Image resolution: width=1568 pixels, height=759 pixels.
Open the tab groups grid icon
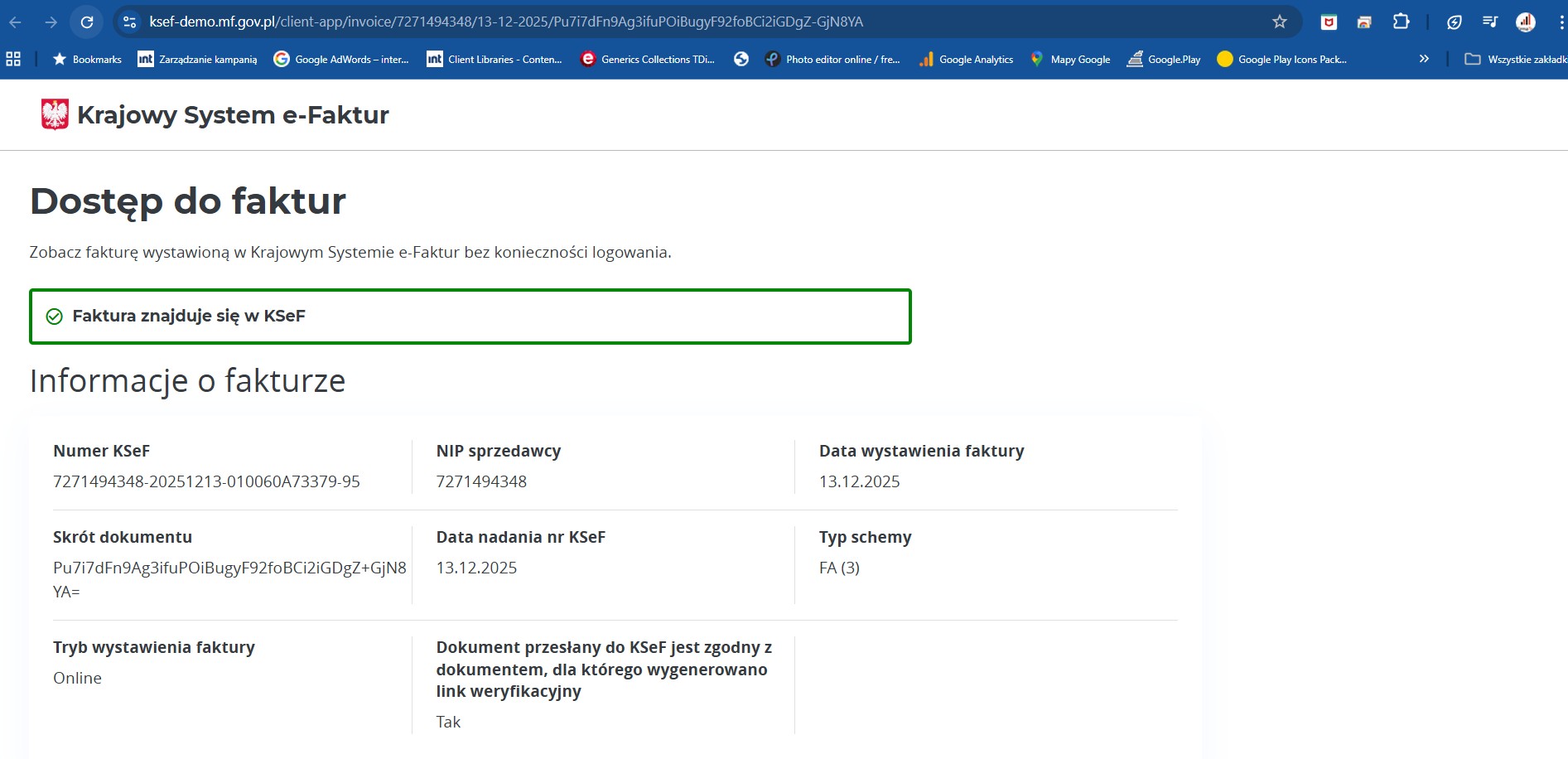click(13, 59)
